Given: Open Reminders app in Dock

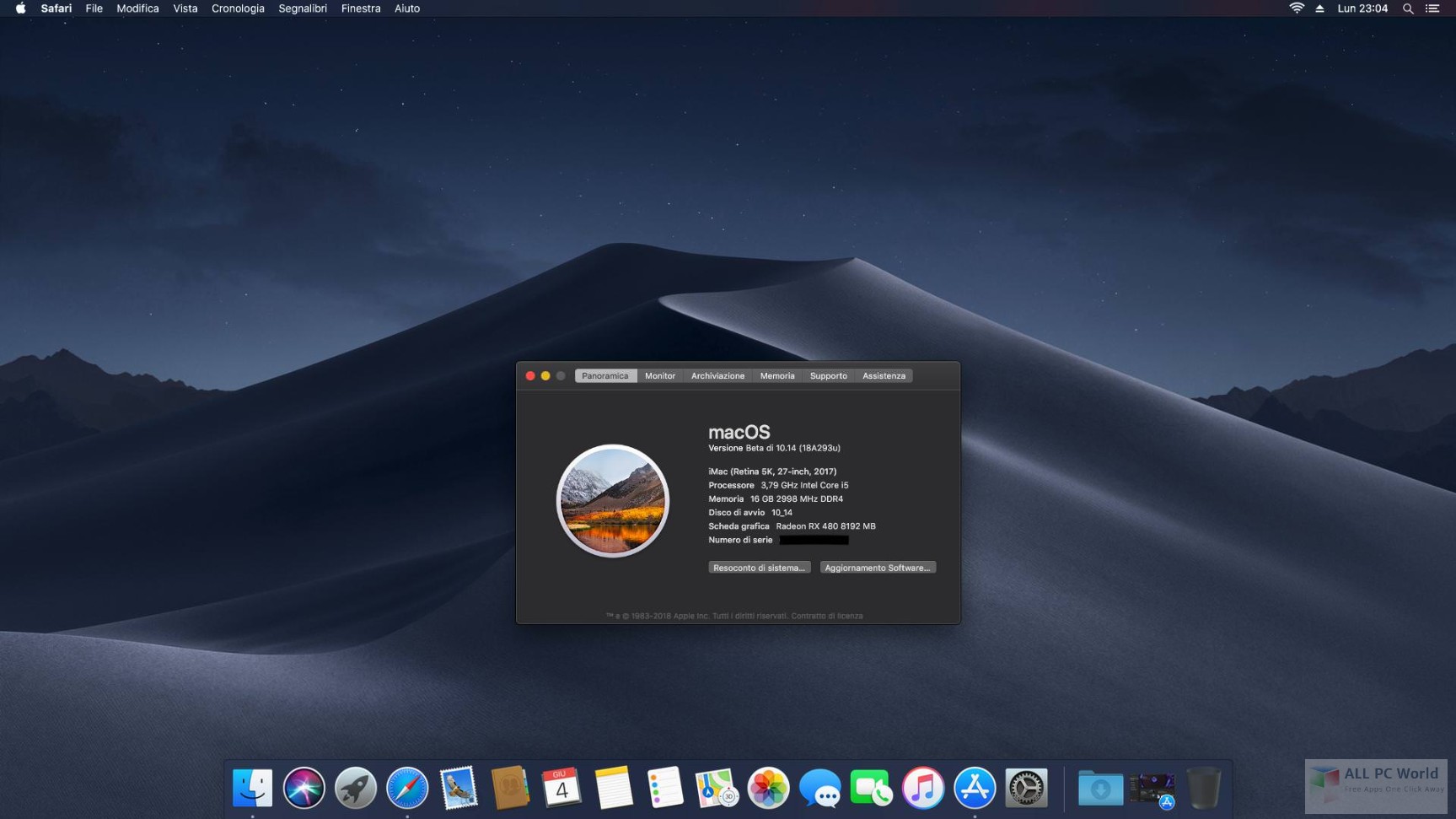Looking at the screenshot, I should pos(665,789).
